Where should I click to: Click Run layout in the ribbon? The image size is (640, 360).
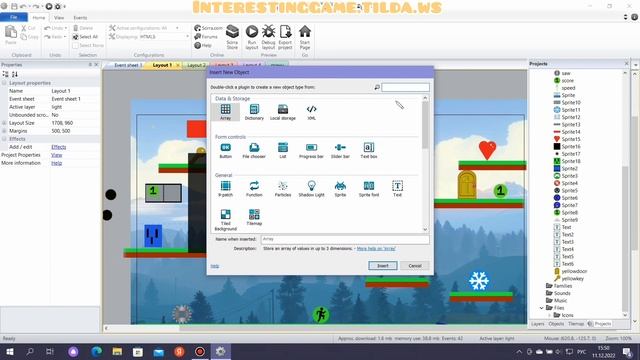[x=252, y=37]
